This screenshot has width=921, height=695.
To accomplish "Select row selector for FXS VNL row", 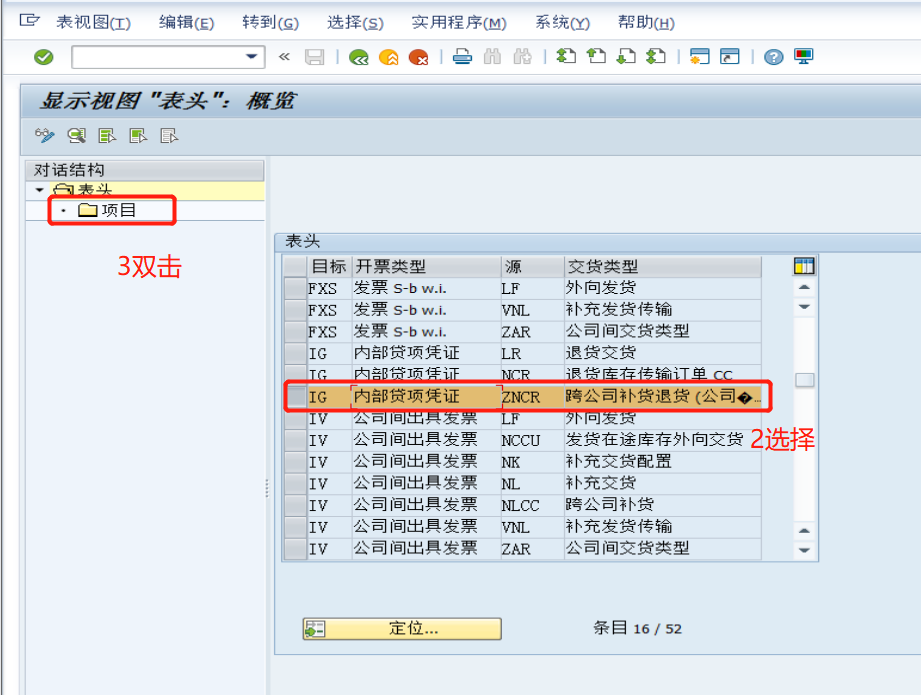I will click(295, 310).
